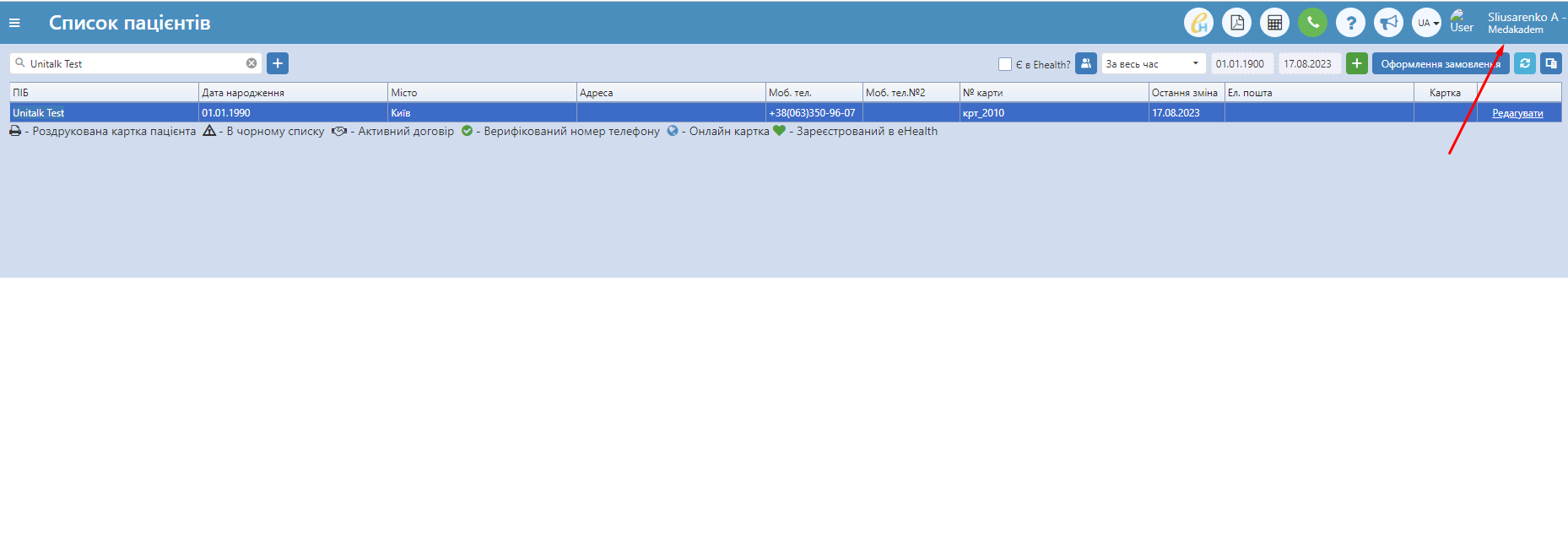Click the megaphone announcements icon
Screen dimensions: 1568x547
click(x=1388, y=23)
